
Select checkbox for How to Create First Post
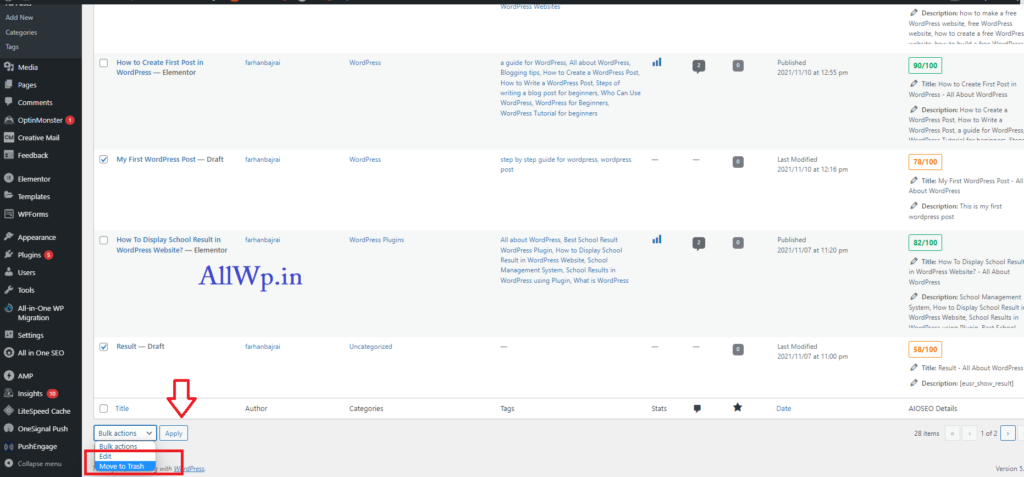(103, 63)
